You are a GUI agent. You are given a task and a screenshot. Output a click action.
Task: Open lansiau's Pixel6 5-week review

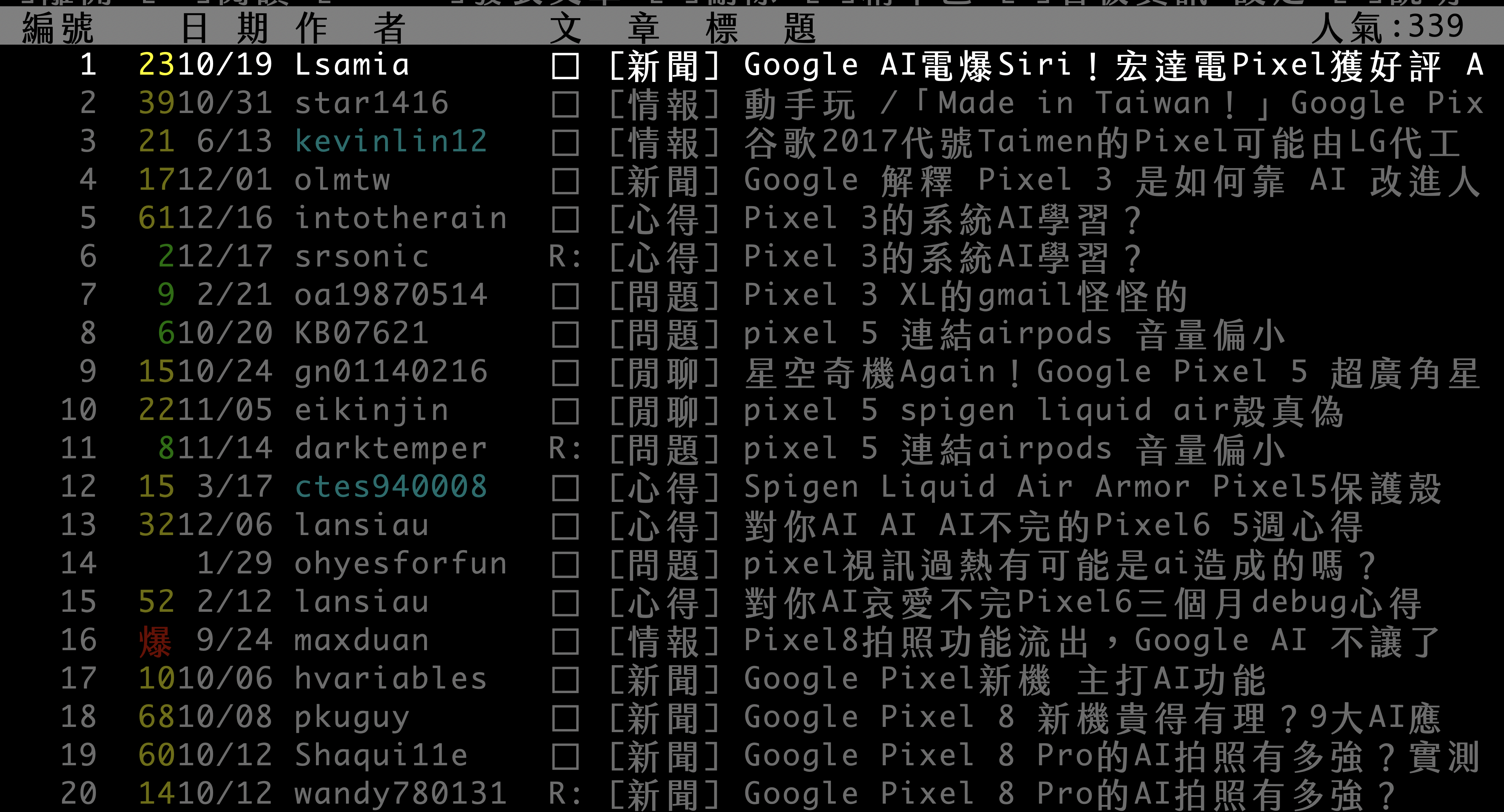(752, 525)
